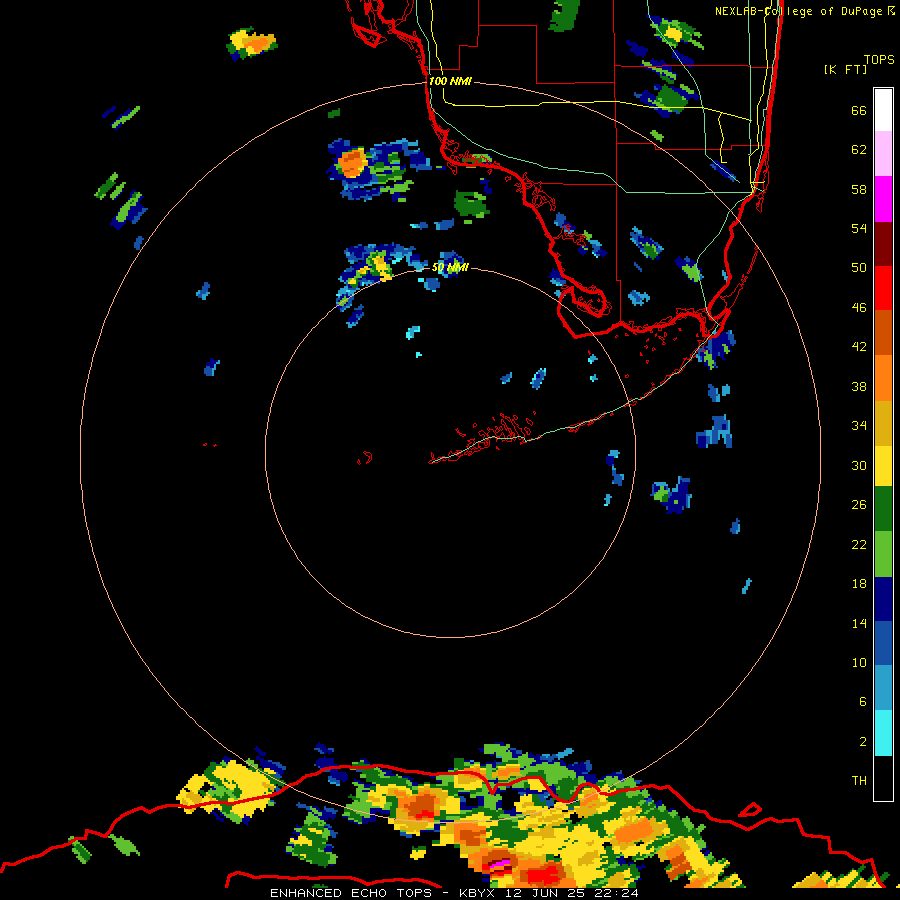This screenshot has height=900, width=900.
Task: Click the TH threshold label
Action: pos(859,781)
